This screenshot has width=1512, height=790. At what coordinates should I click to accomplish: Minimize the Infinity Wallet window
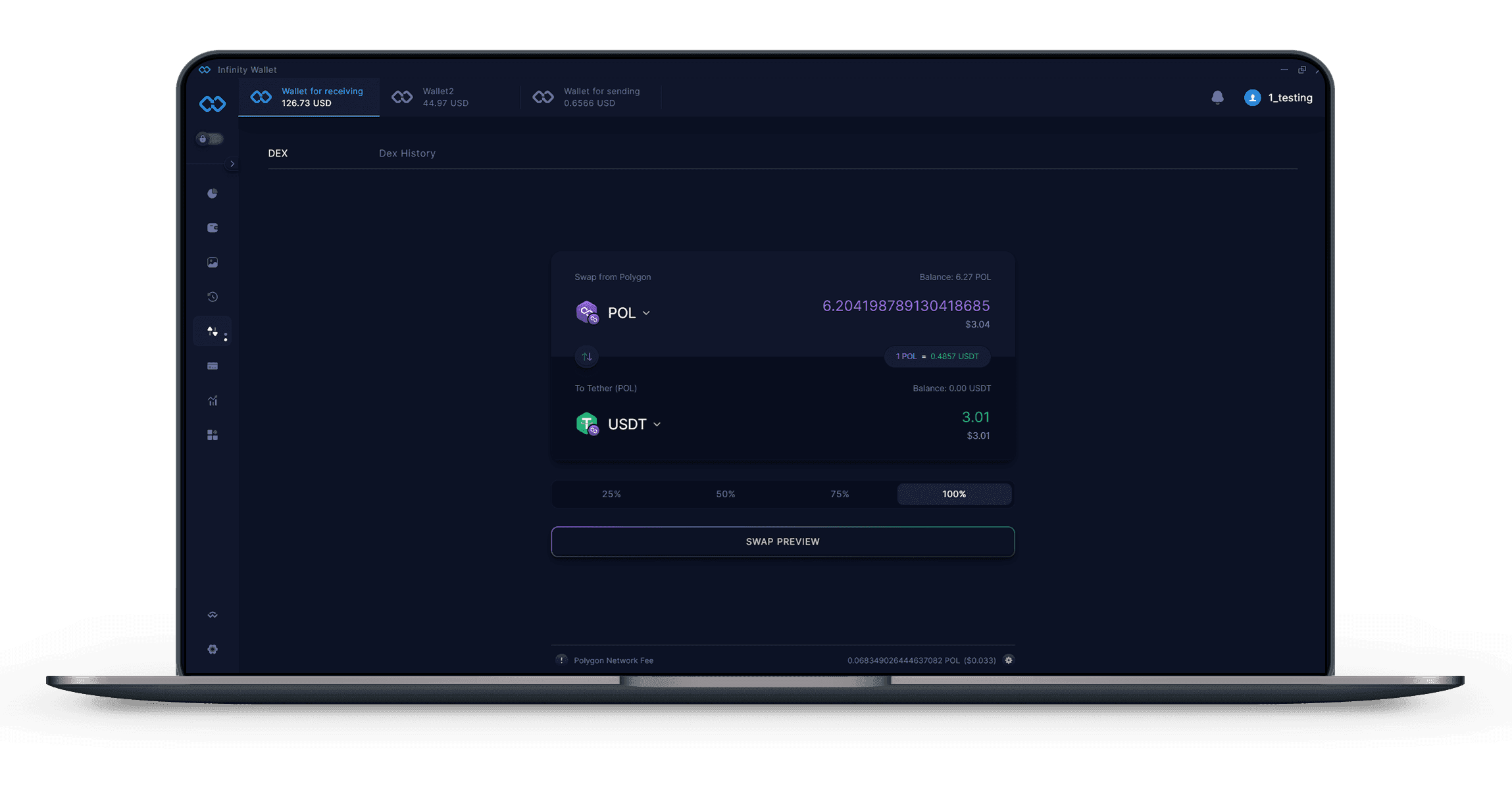(x=1284, y=70)
